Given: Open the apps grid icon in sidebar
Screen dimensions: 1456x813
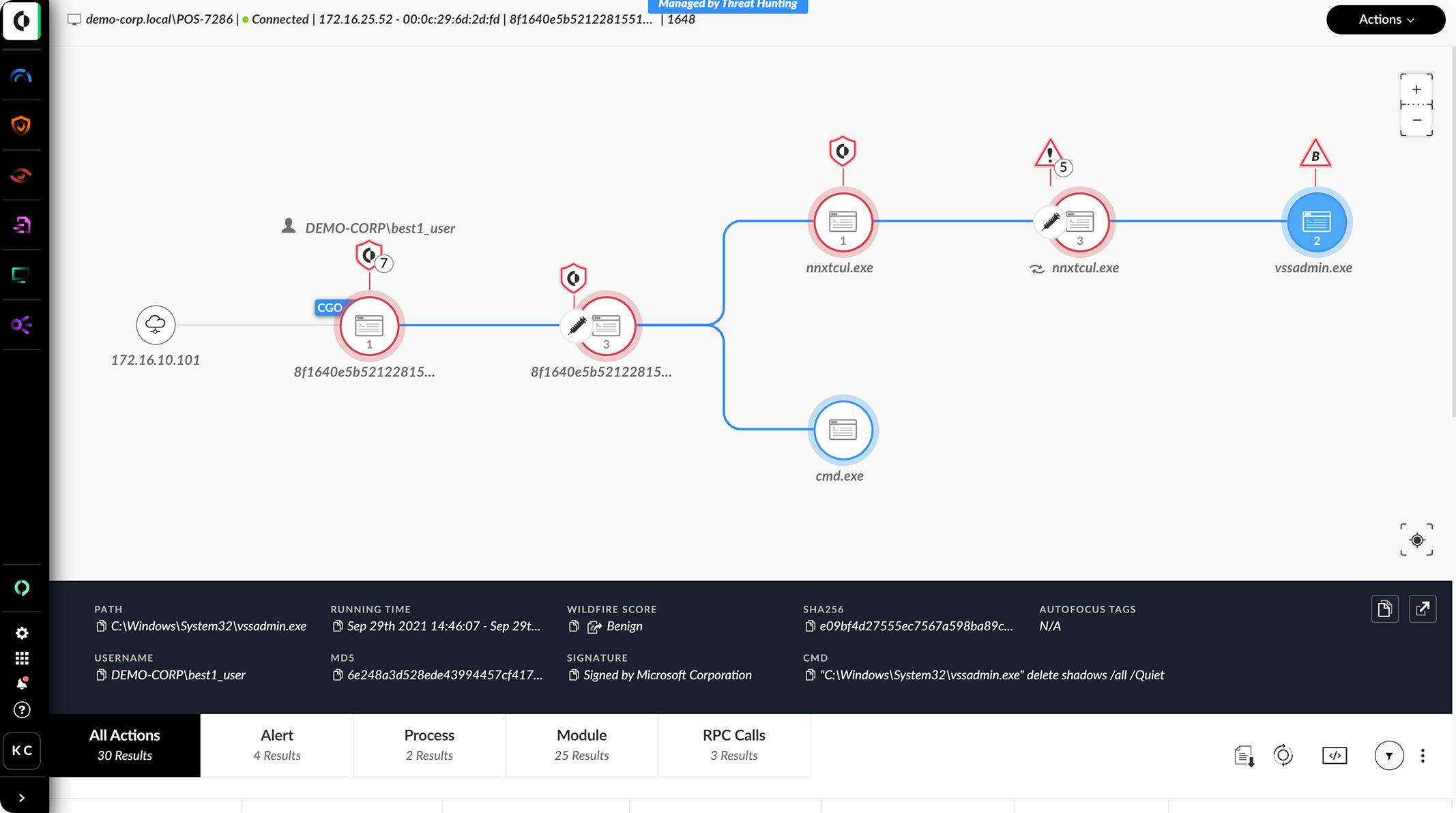Looking at the screenshot, I should [x=22, y=657].
